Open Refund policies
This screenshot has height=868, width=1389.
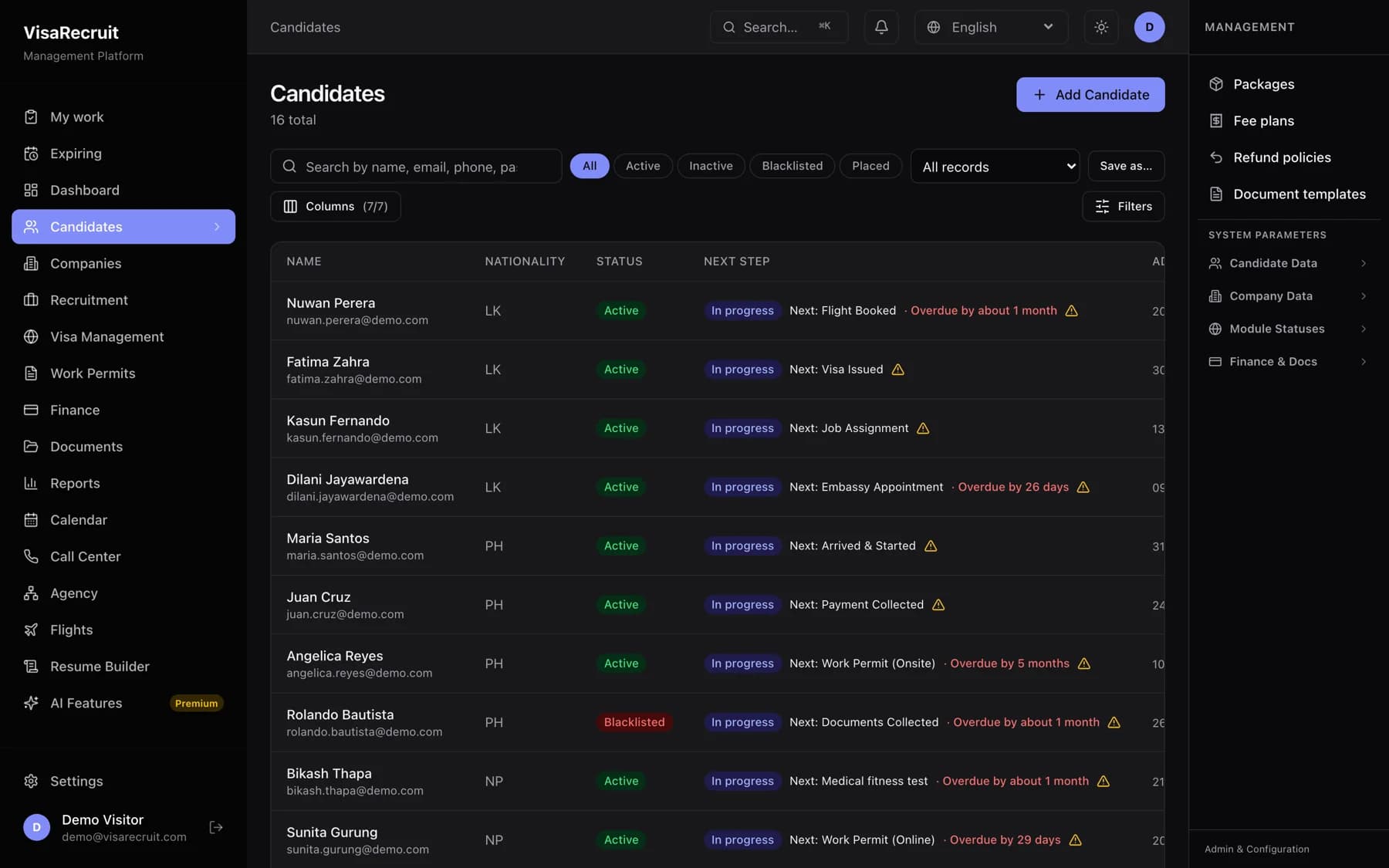1289,157
